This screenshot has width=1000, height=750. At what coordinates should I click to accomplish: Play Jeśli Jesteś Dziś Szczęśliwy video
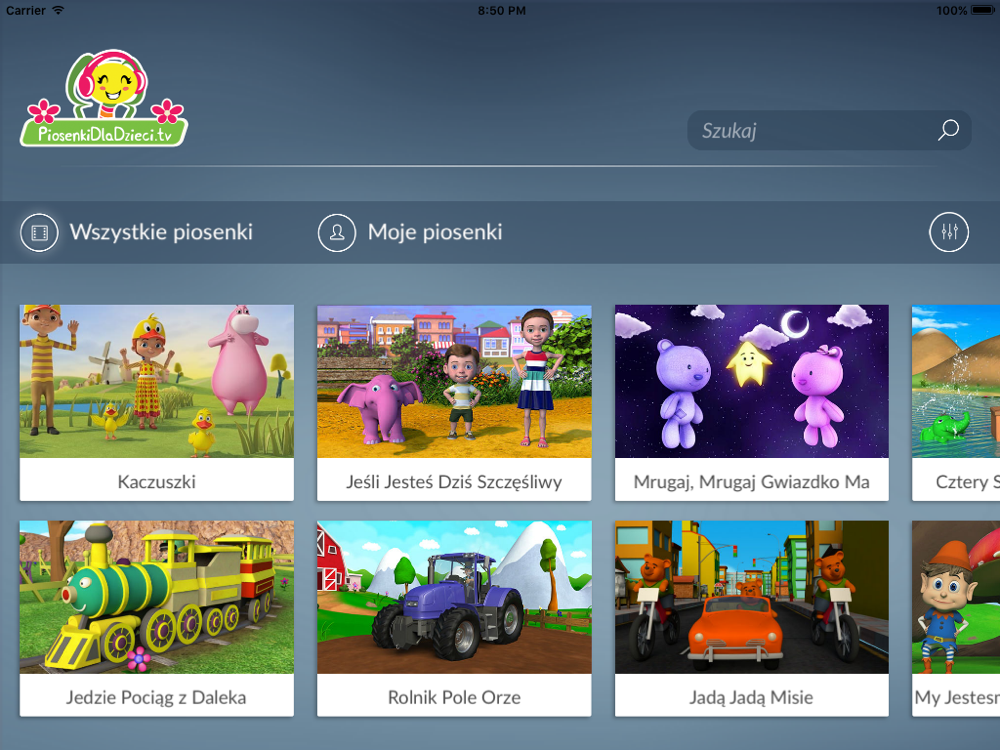(454, 381)
